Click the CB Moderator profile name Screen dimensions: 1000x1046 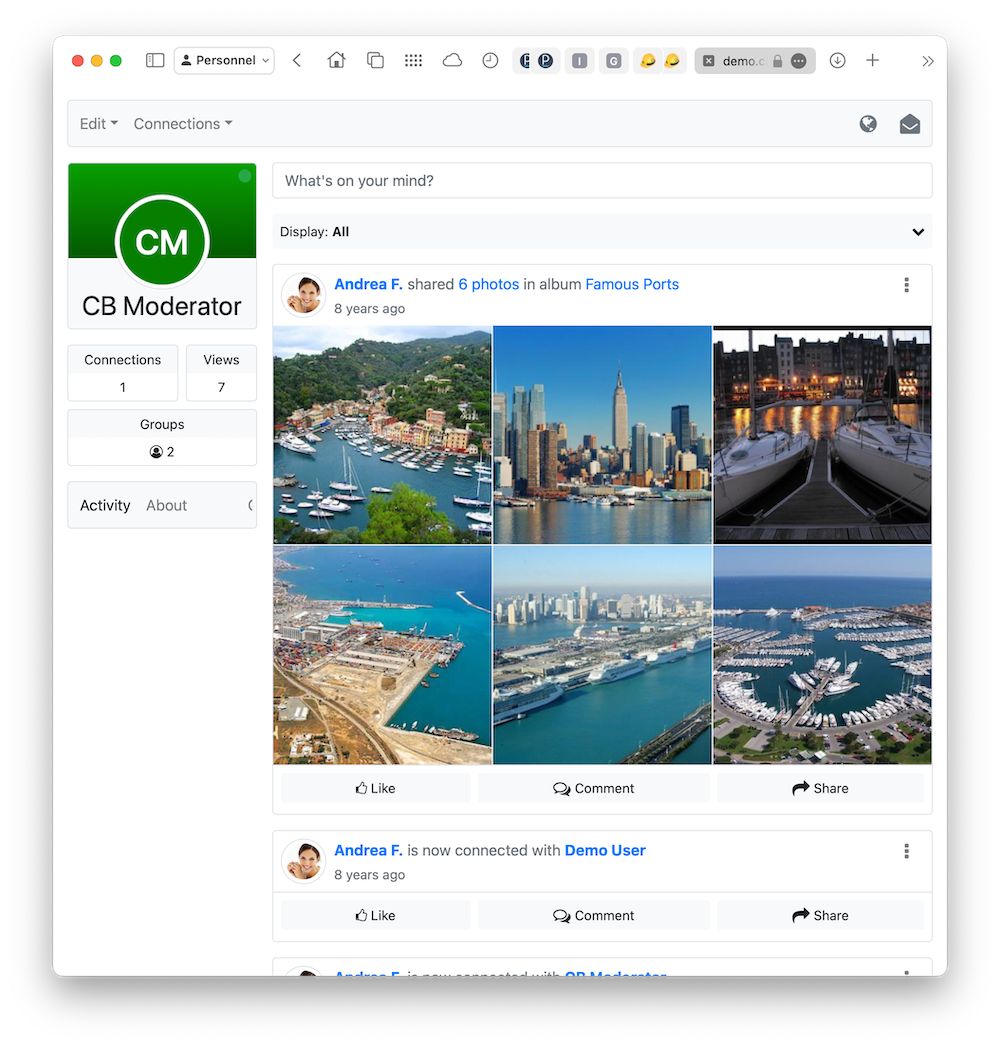[162, 306]
